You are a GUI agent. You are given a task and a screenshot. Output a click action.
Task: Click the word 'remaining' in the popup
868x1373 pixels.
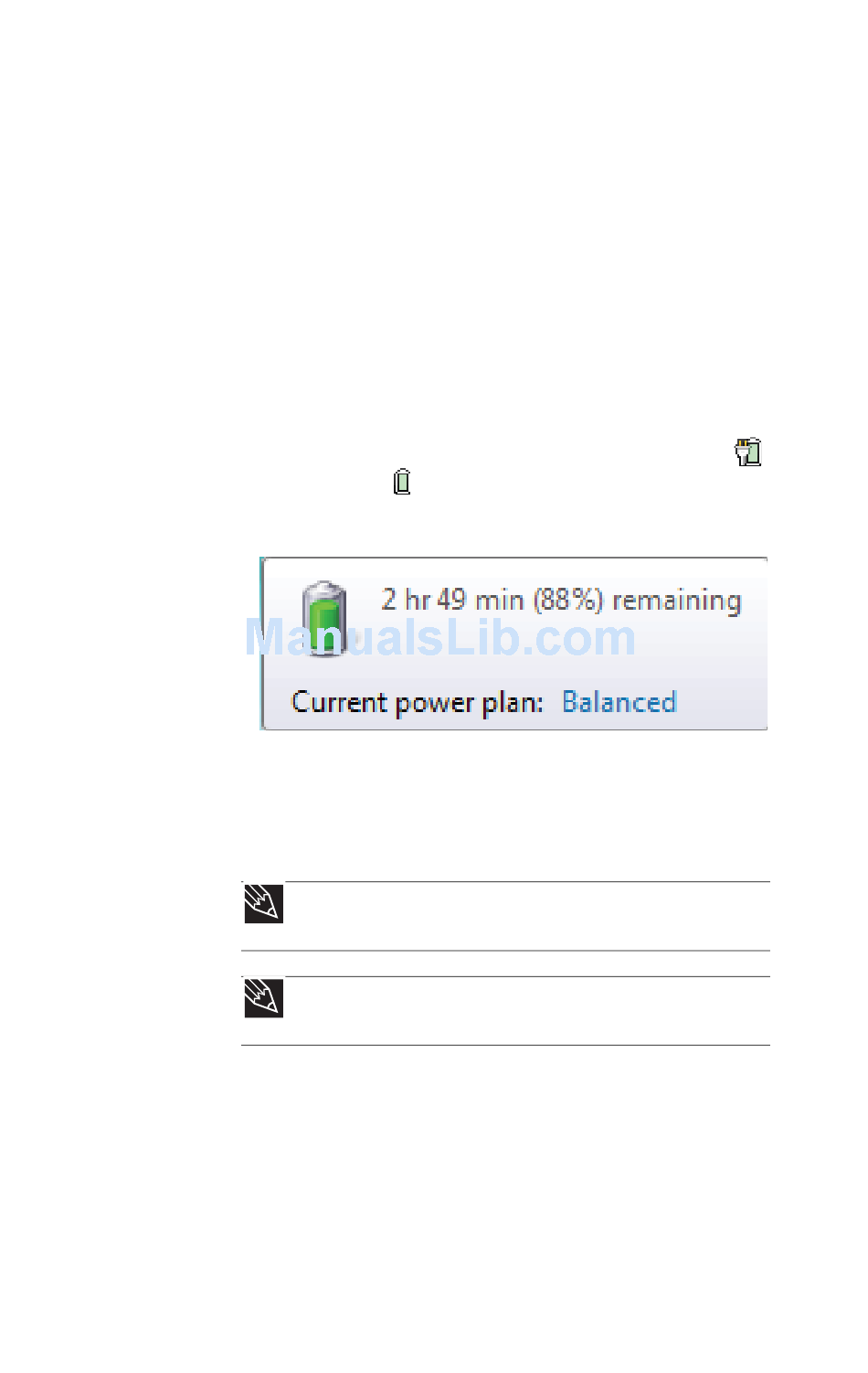[x=676, y=601]
